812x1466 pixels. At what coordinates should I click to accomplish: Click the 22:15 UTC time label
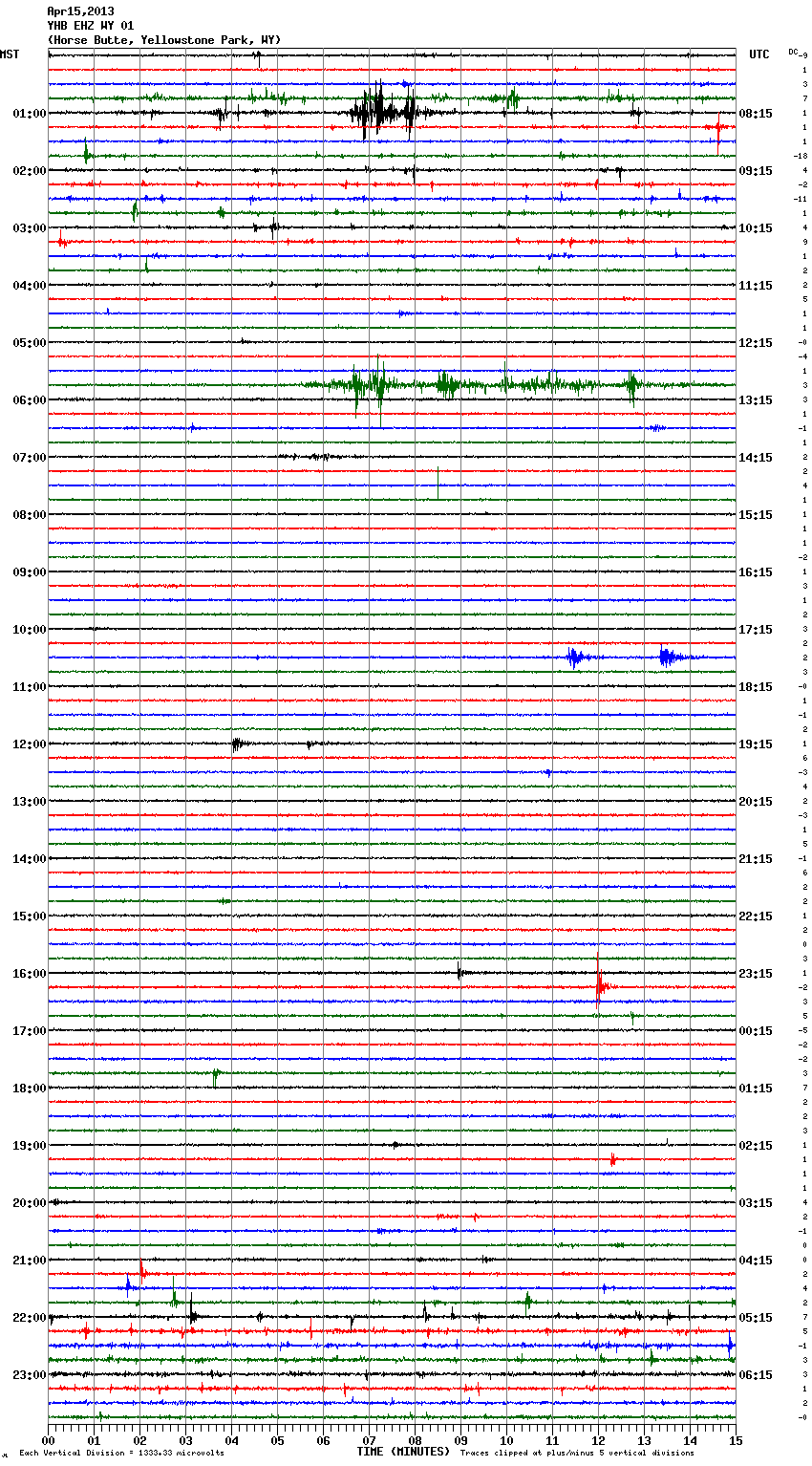(x=756, y=916)
